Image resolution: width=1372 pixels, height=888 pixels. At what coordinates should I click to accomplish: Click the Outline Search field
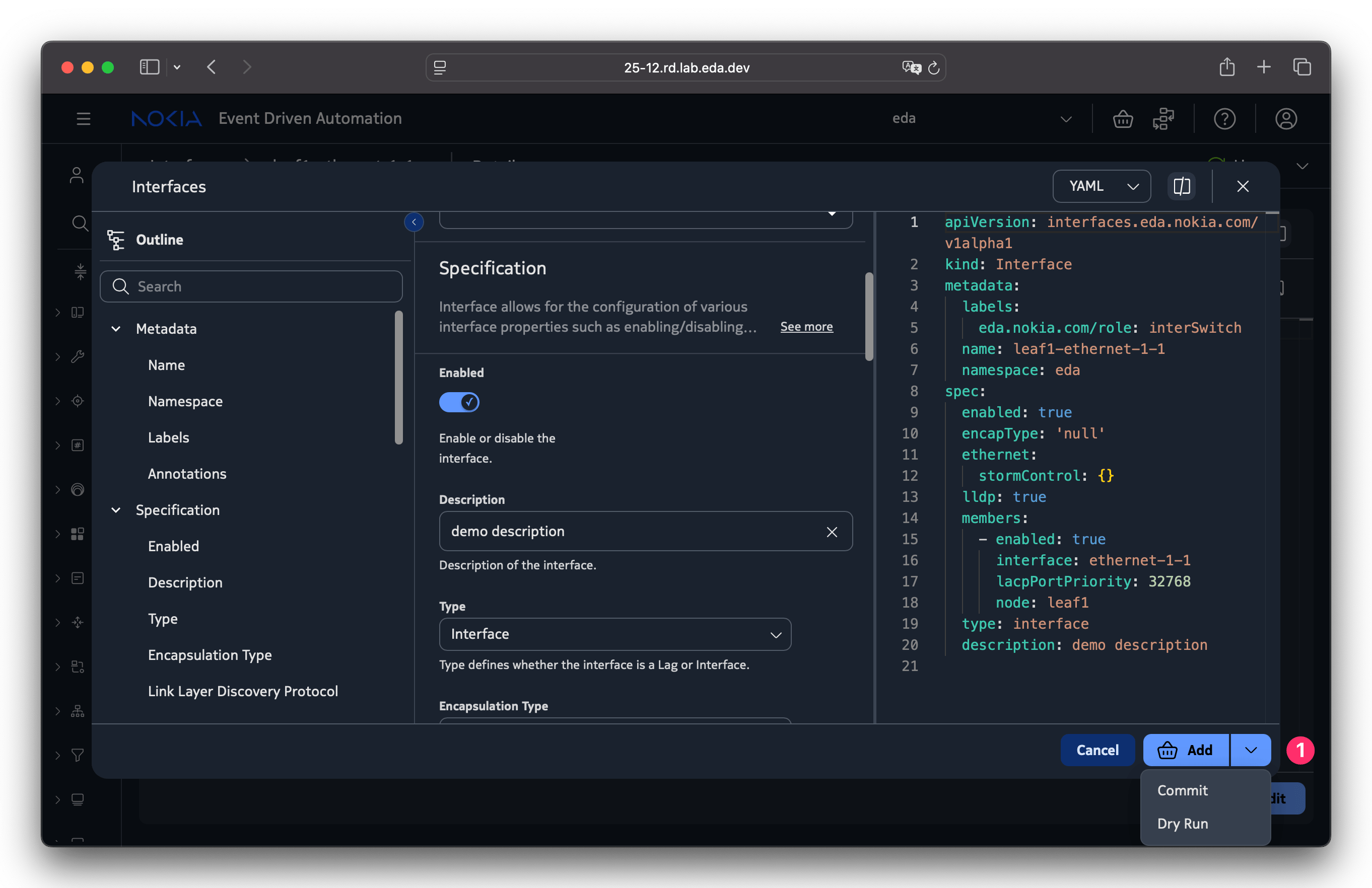(x=251, y=286)
